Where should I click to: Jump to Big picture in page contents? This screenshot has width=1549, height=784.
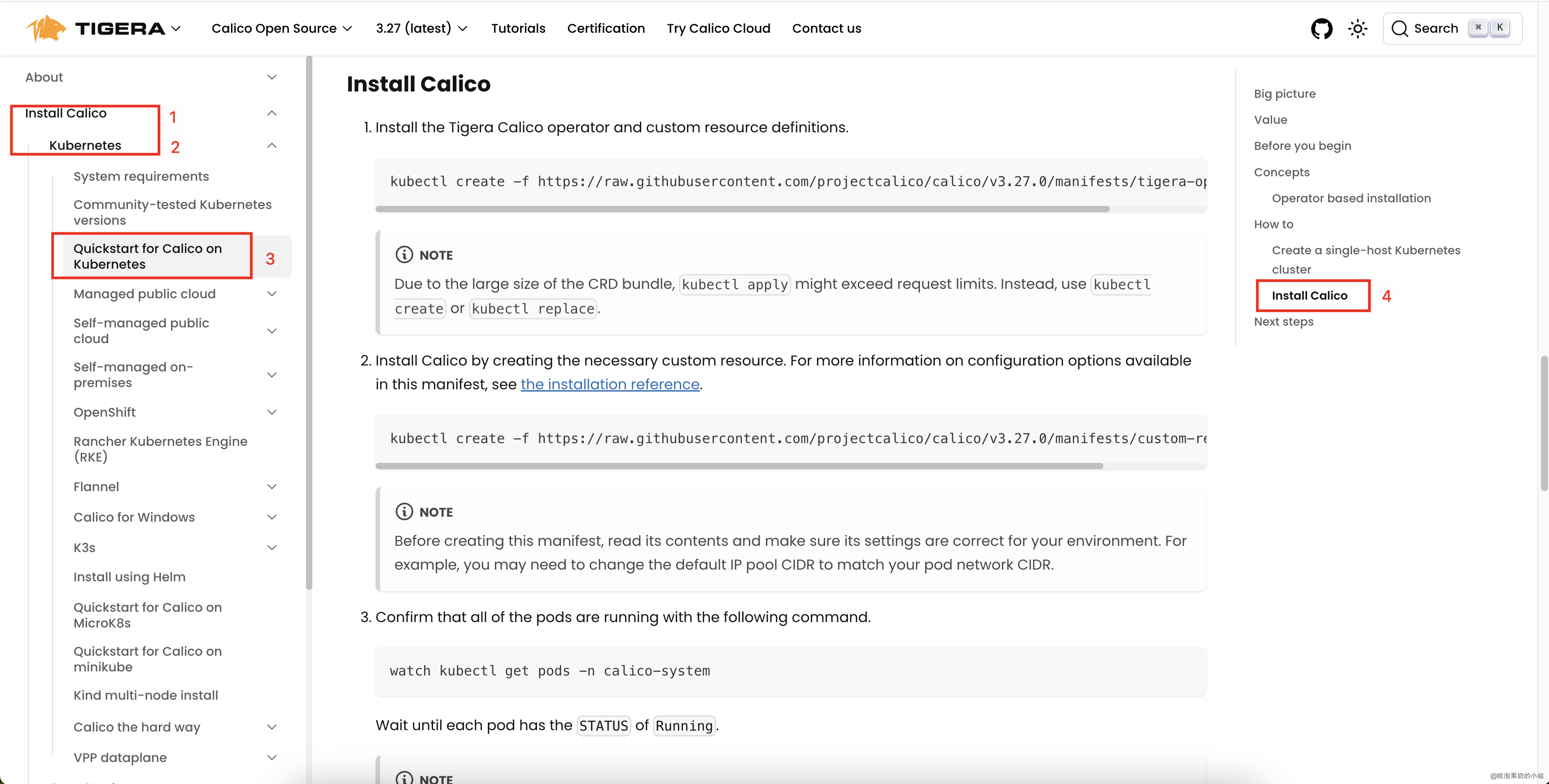pyautogui.click(x=1284, y=94)
